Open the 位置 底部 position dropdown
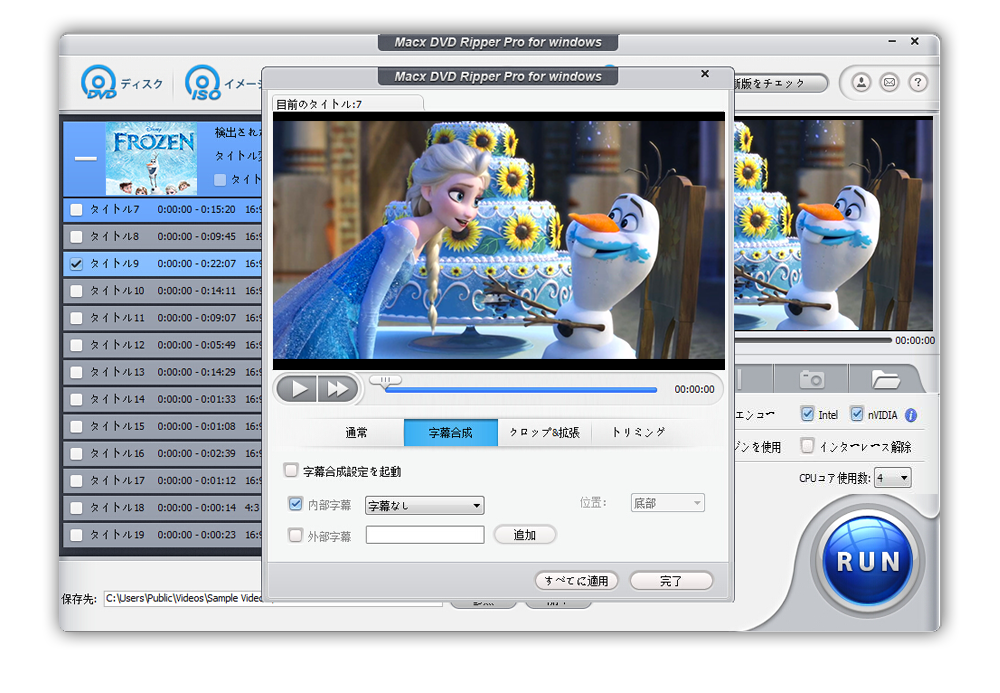Viewport: 1000px width, 693px height. [x=667, y=503]
